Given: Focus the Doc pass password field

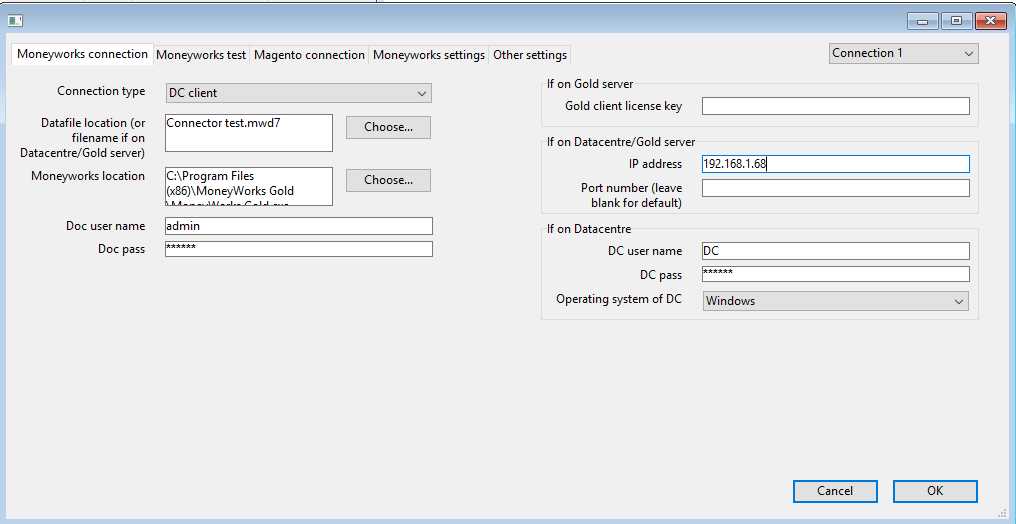Looking at the screenshot, I should click(299, 249).
